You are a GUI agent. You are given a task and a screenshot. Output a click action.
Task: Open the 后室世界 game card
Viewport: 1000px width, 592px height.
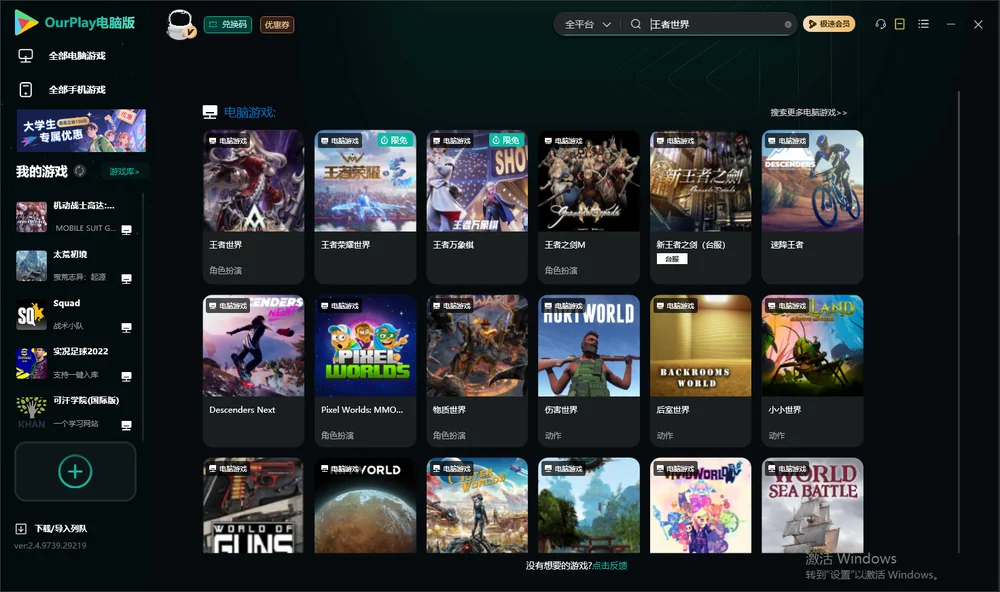(x=700, y=371)
